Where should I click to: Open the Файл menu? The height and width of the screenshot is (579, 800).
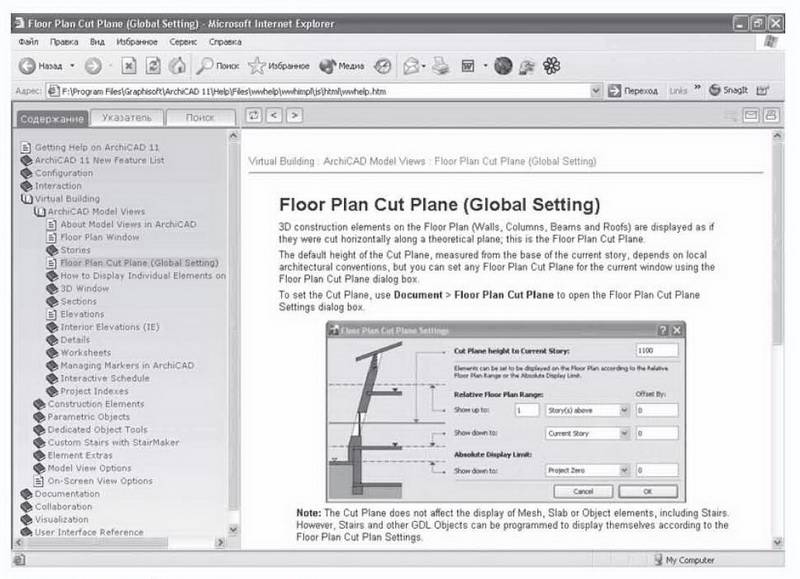coord(29,42)
